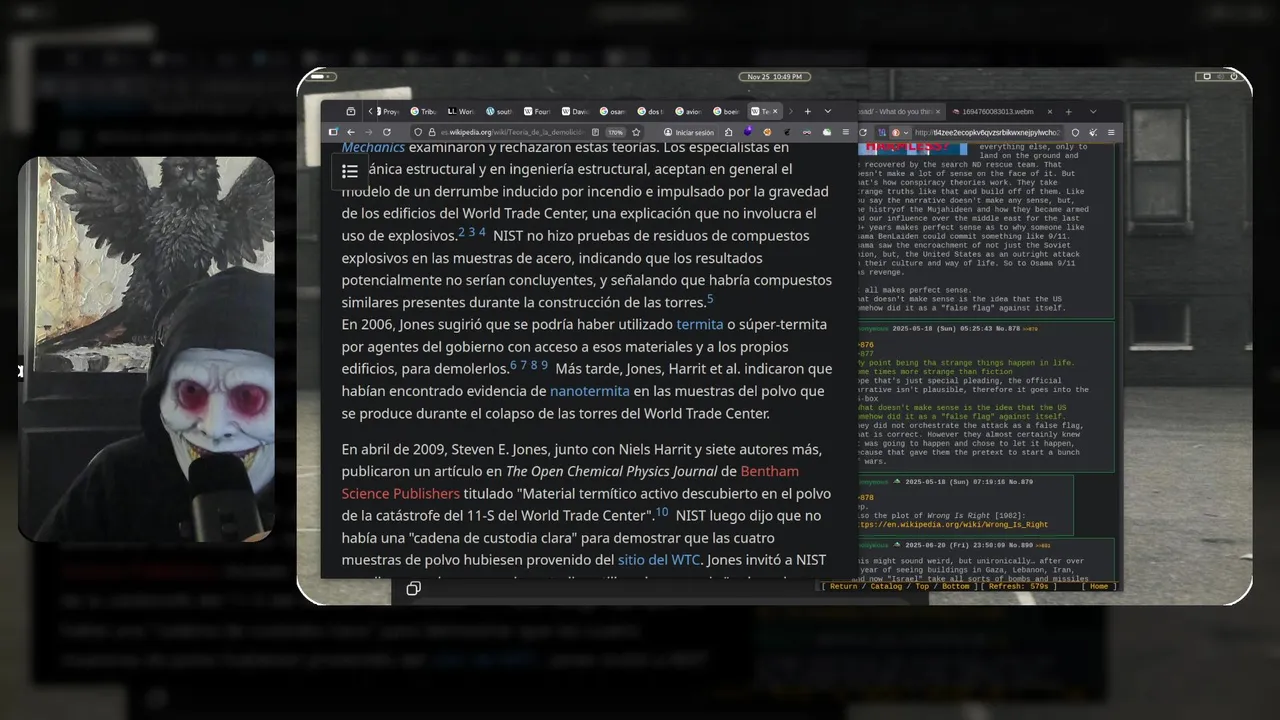The image size is (1280, 720).
Task: Open a new tab in Wikipedia browser window
Action: tap(807, 111)
